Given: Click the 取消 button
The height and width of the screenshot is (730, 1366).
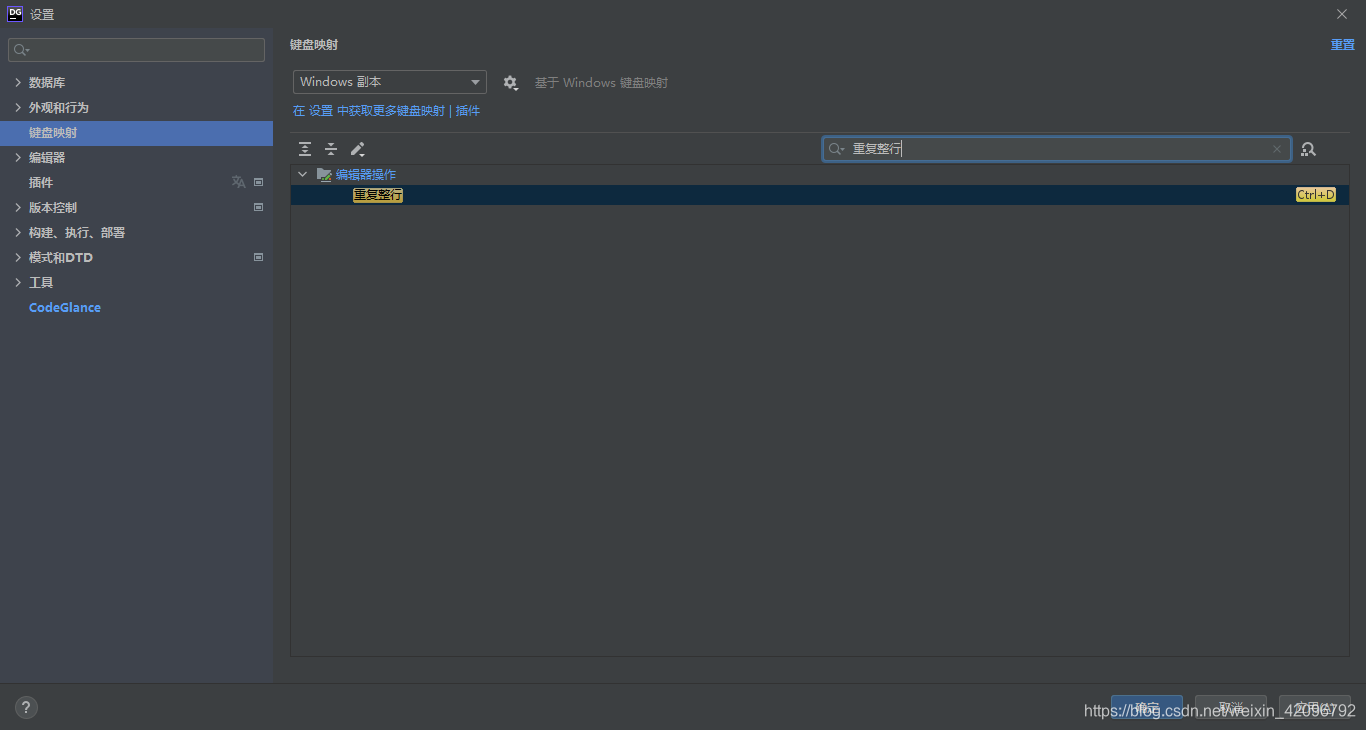Looking at the screenshot, I should (1231, 708).
